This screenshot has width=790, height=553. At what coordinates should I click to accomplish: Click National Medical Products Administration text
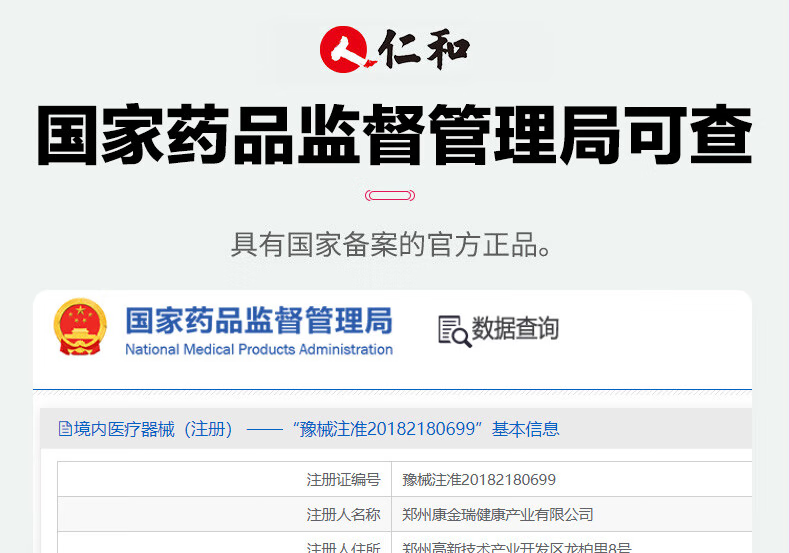coord(259,349)
